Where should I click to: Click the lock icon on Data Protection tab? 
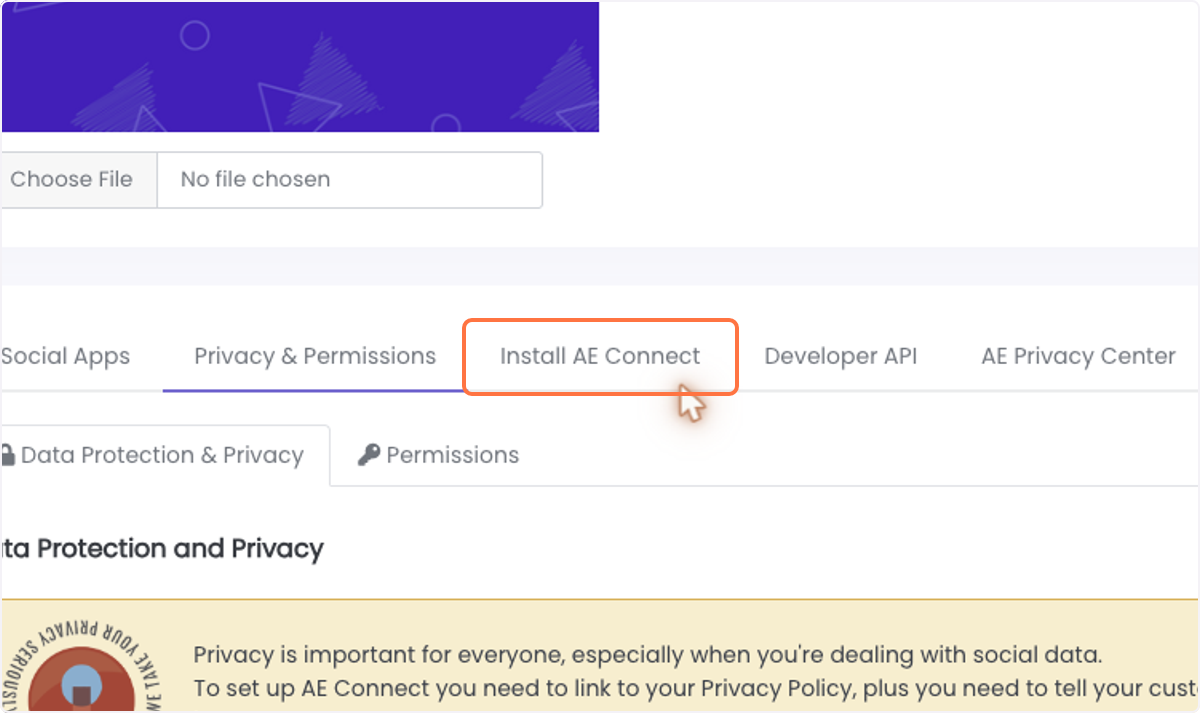[8, 456]
